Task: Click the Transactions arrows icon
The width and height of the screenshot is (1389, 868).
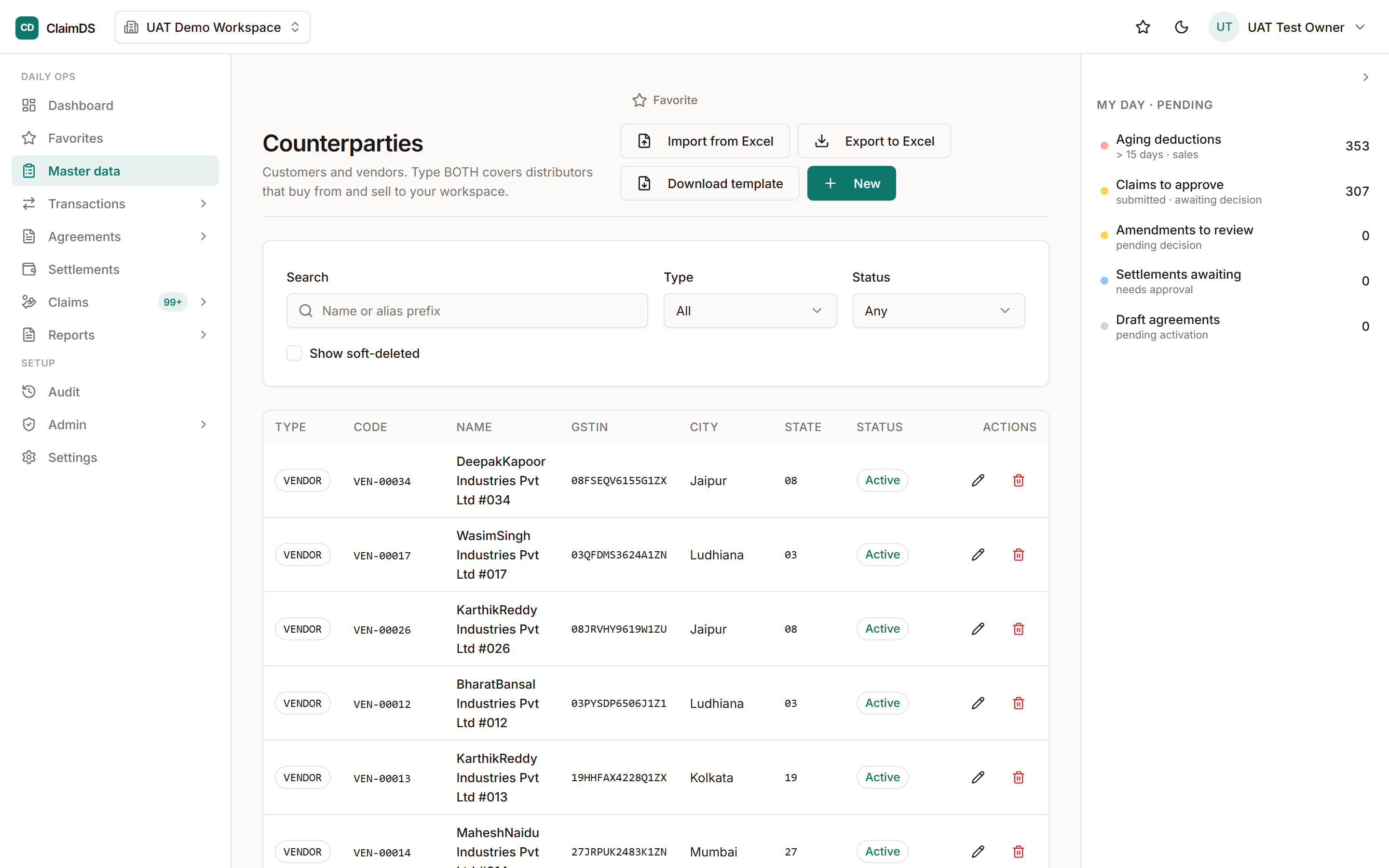Action: coord(29,204)
